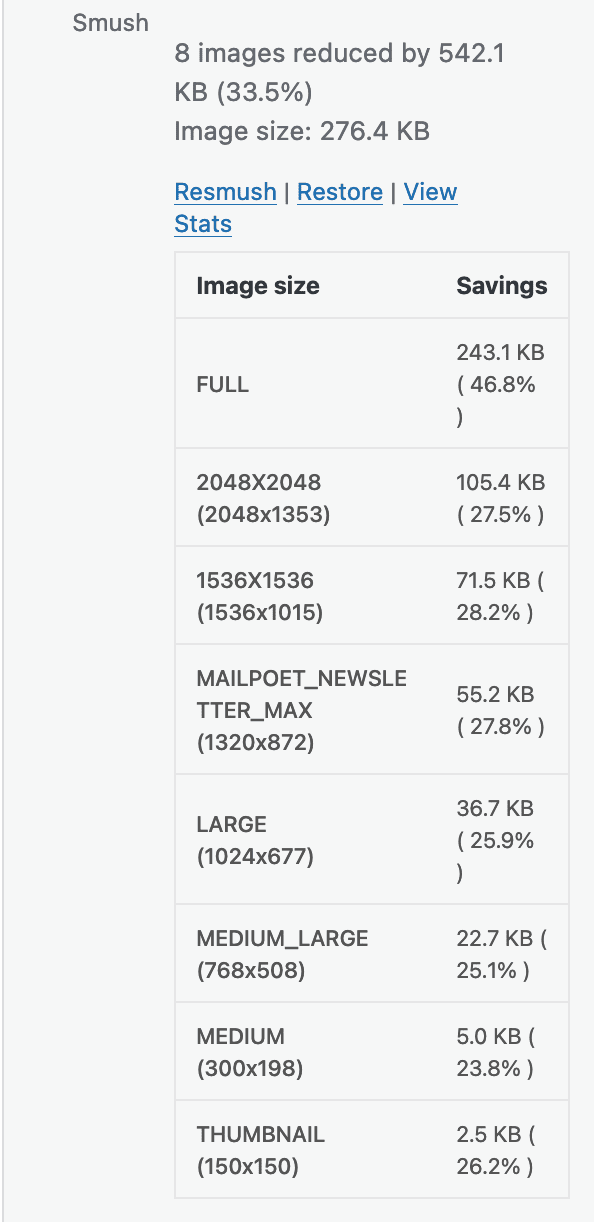Select the MEDIUM_LARGE (768x508) cell
This screenshot has height=1222, width=594.
[x=282, y=954]
